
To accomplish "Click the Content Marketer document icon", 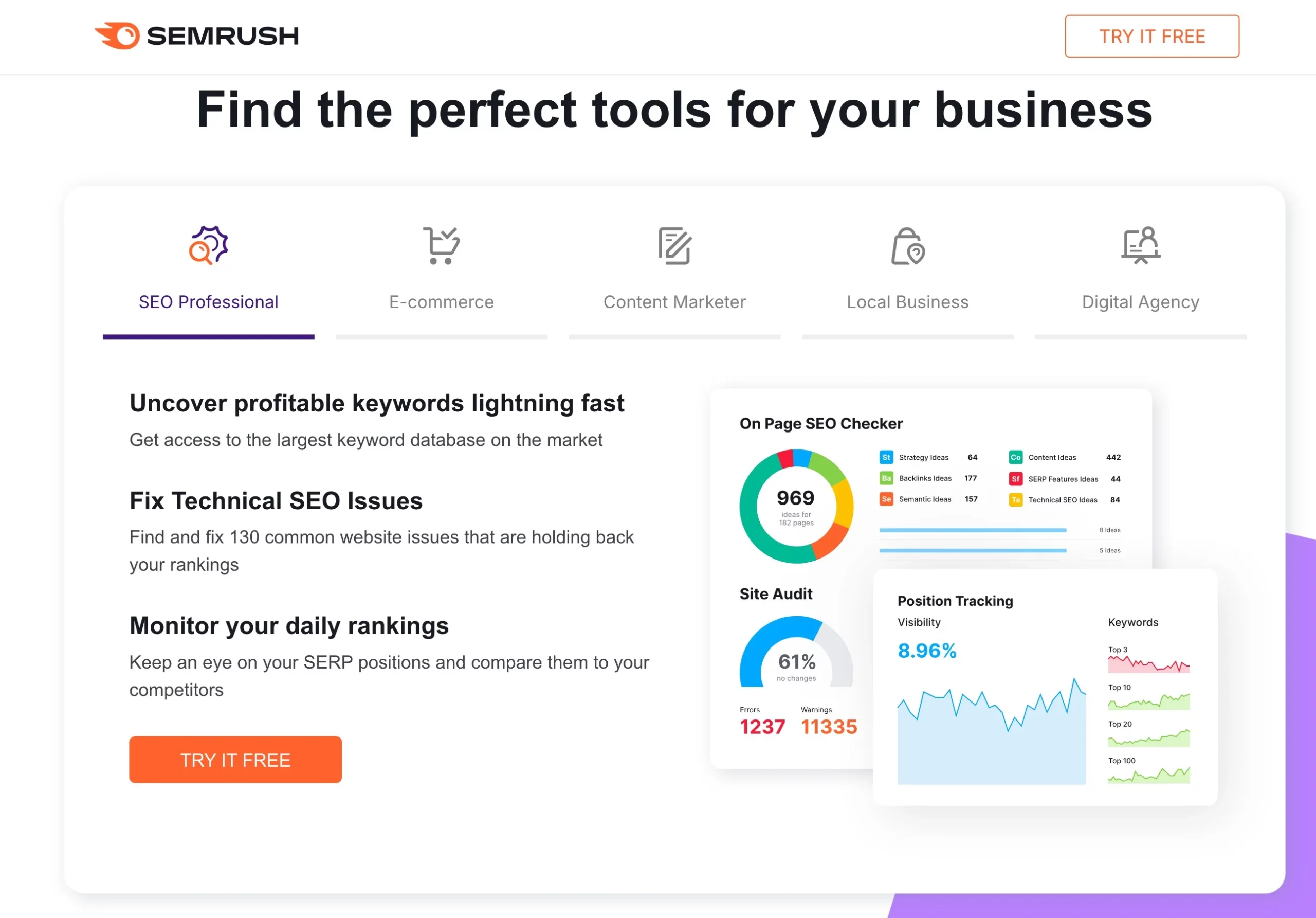I will tap(674, 246).
